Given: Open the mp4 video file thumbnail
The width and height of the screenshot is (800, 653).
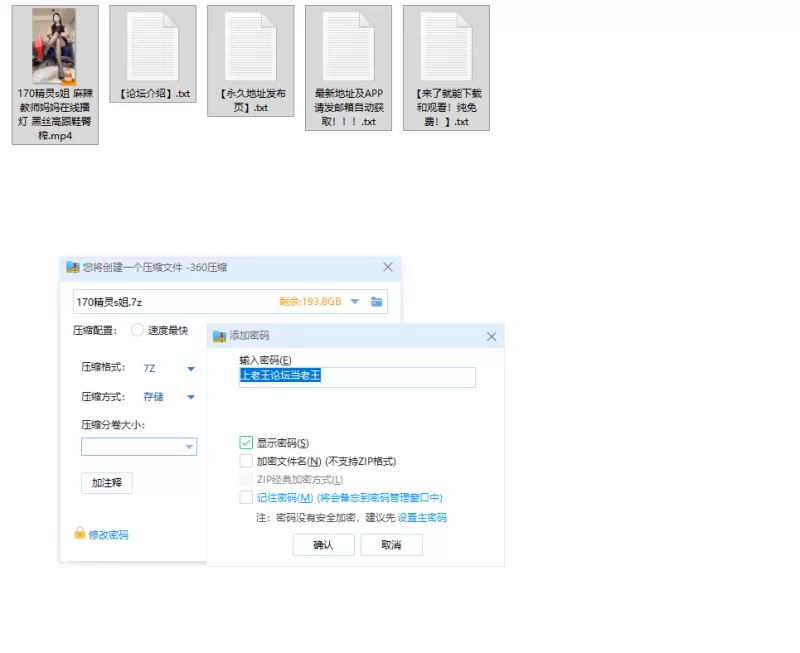Looking at the screenshot, I should coord(54,46).
